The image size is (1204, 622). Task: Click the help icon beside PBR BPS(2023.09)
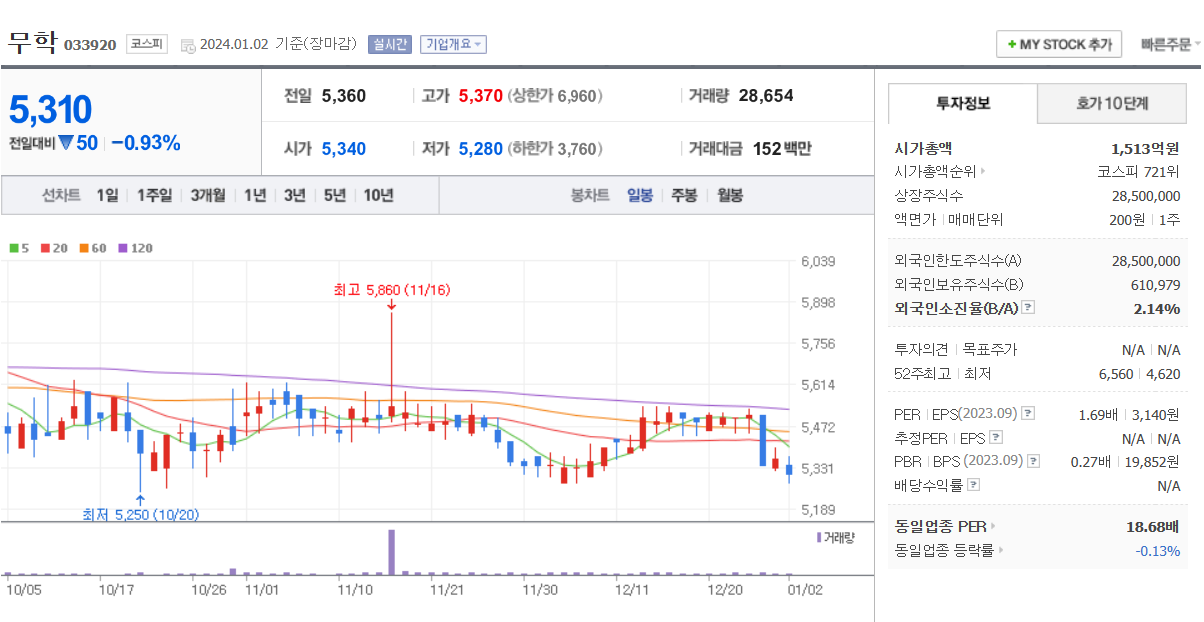1034,461
